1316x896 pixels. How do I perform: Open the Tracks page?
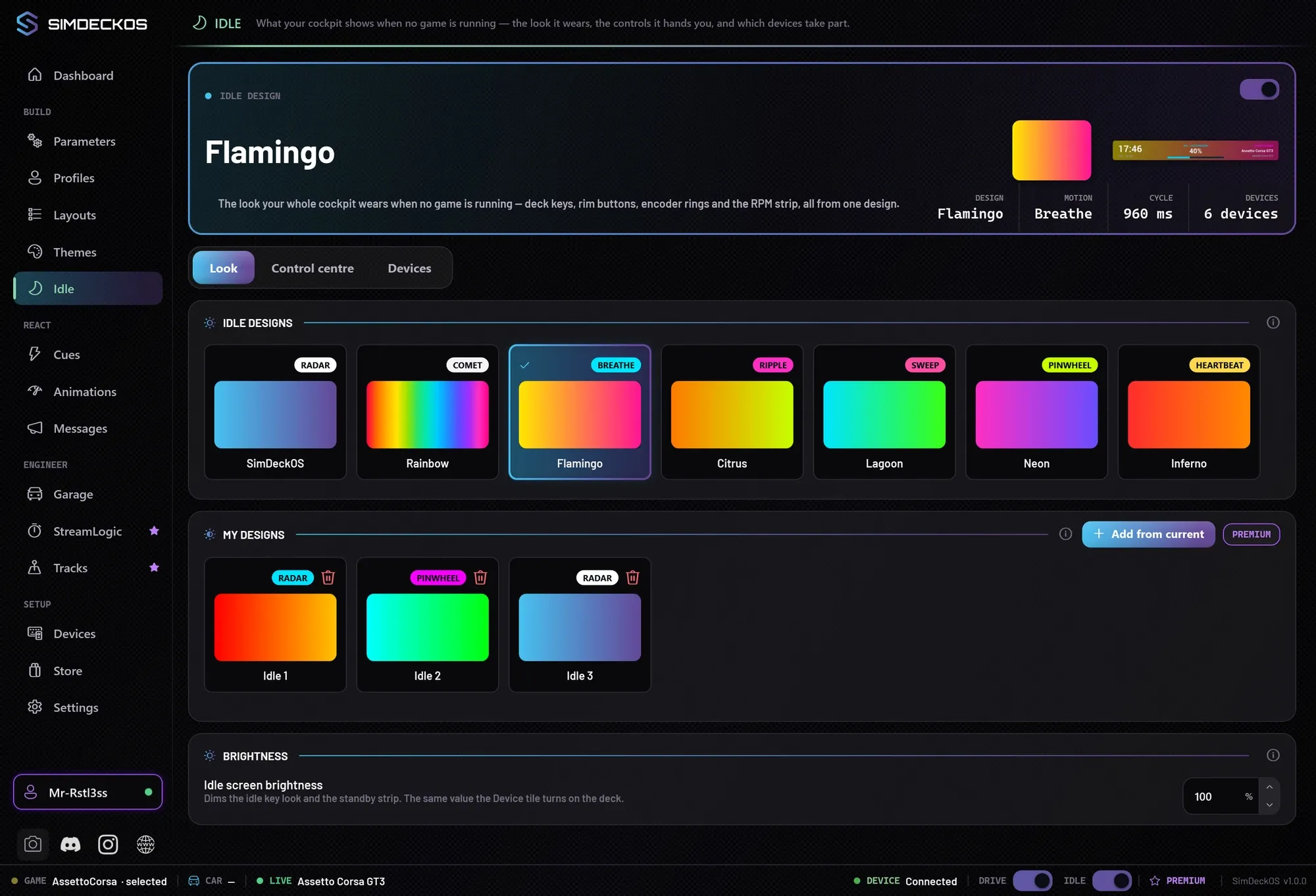(x=88, y=568)
